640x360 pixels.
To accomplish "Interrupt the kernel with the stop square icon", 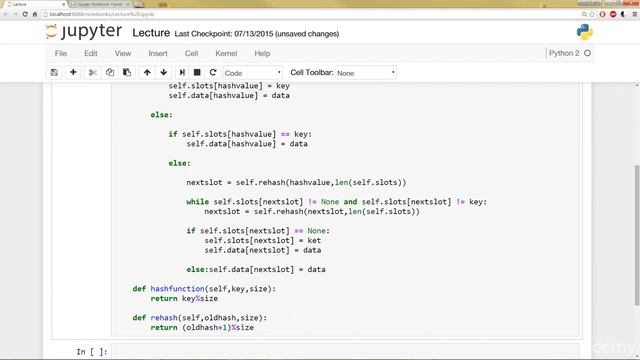I will click(x=197, y=73).
